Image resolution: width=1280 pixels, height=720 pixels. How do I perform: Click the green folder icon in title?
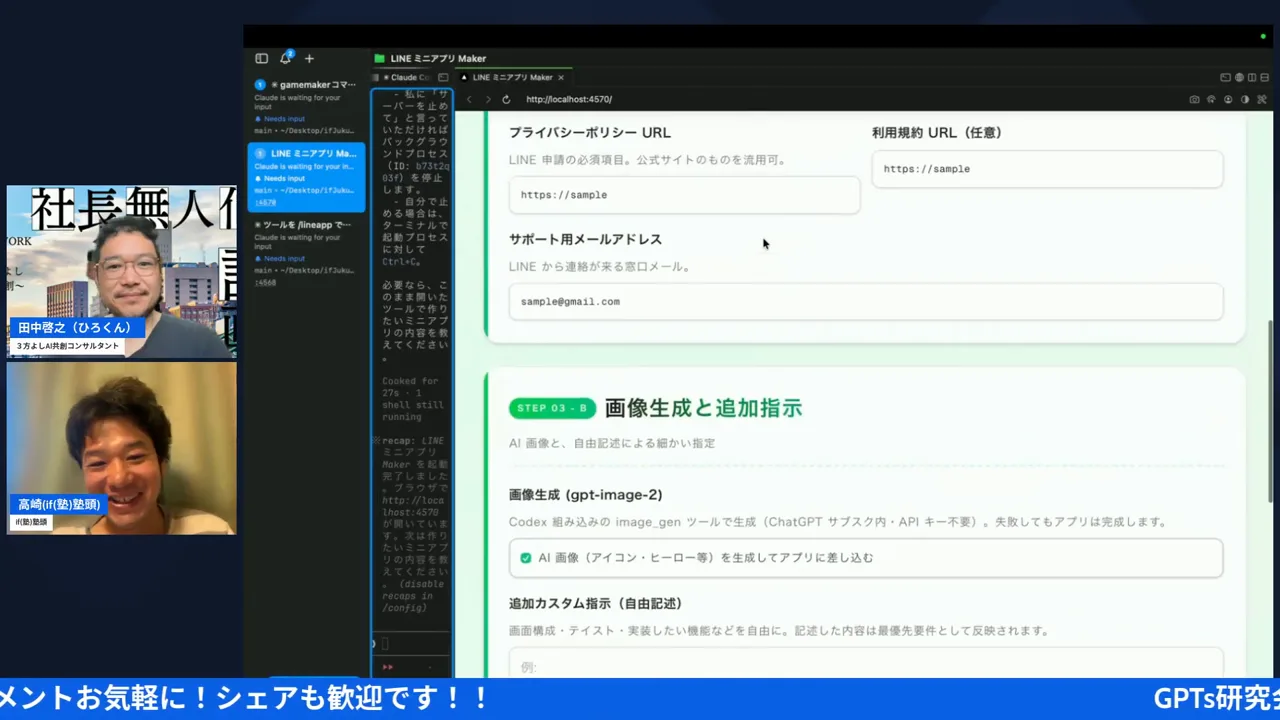[x=379, y=58]
